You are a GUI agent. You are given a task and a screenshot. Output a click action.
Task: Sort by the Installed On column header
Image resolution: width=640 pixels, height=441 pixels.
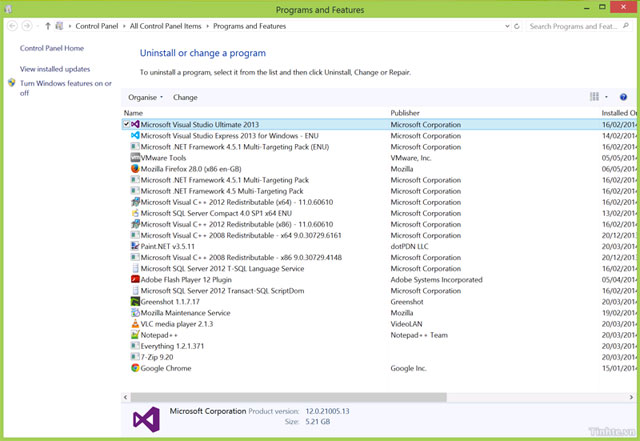click(x=618, y=113)
